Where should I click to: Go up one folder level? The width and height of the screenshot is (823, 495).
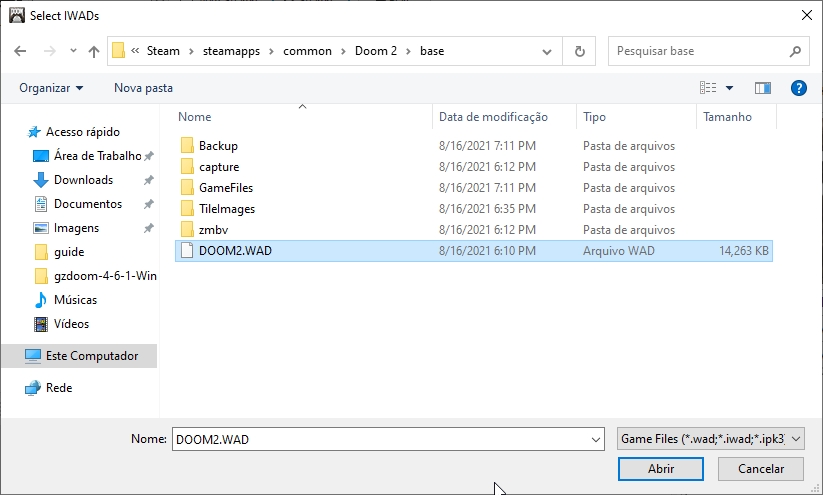(x=94, y=51)
